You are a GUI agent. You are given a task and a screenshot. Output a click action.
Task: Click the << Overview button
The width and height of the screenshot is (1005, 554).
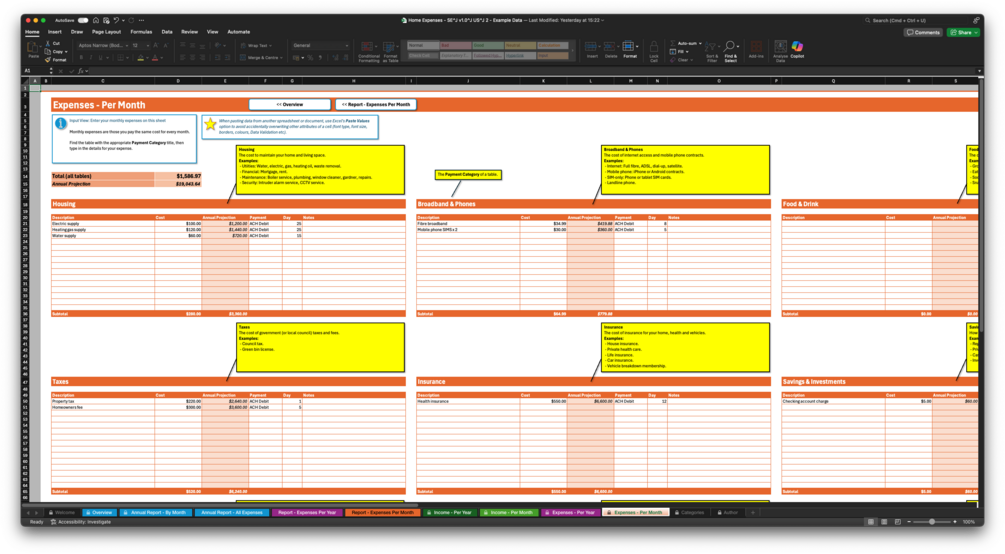(290, 105)
